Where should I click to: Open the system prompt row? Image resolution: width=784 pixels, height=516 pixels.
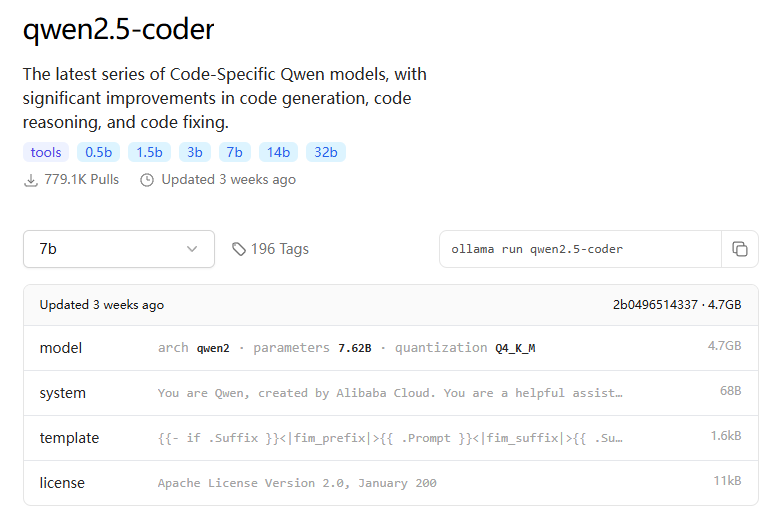391,393
